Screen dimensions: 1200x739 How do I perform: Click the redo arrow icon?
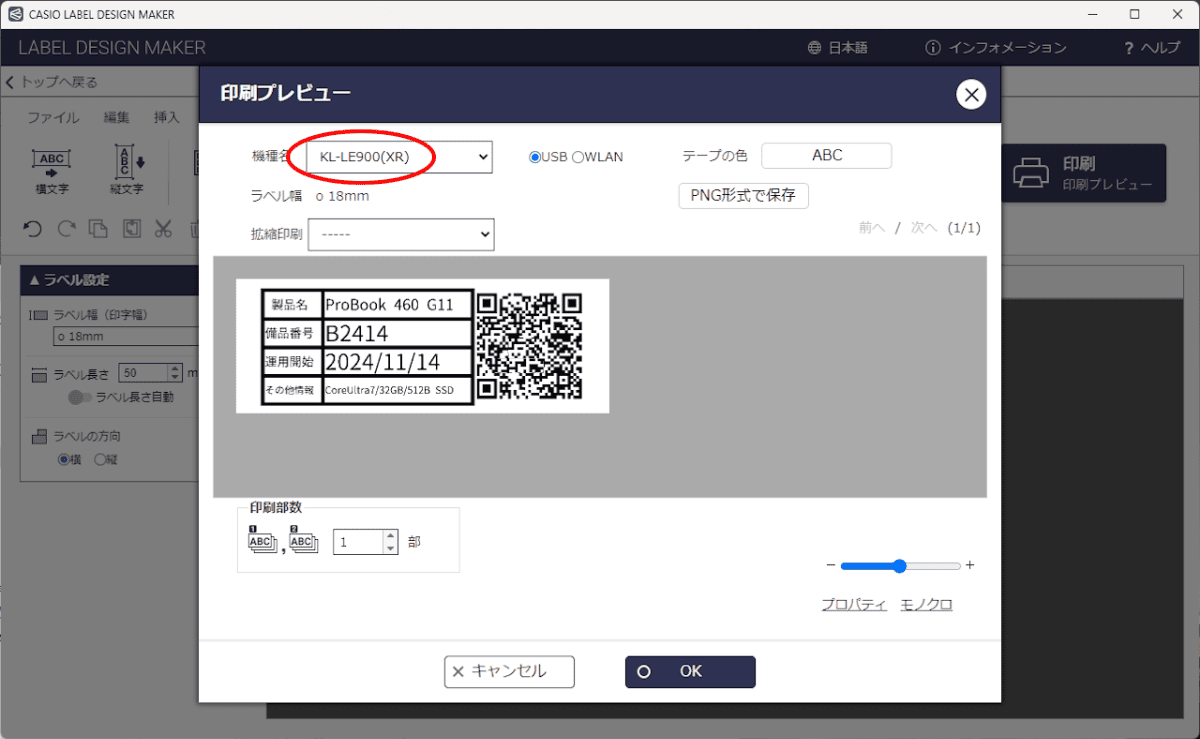click(66, 229)
